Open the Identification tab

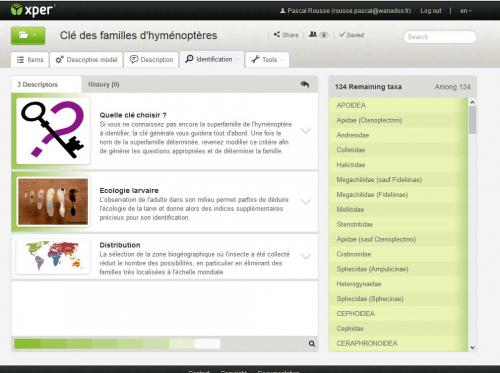click(212, 59)
